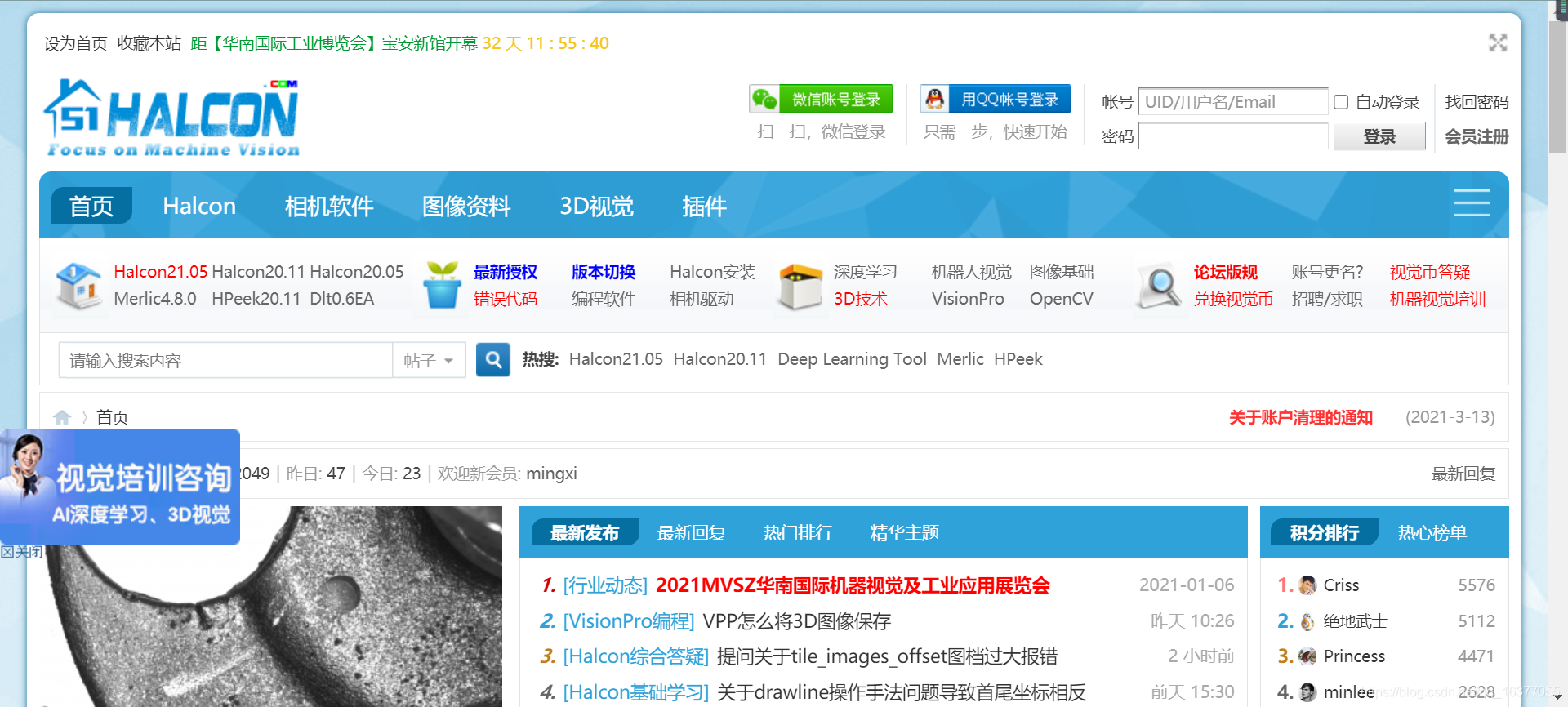This screenshot has height=707, width=1568.
Task: Open the 关于账户清理的通知 announcement
Action: pos(1301,417)
